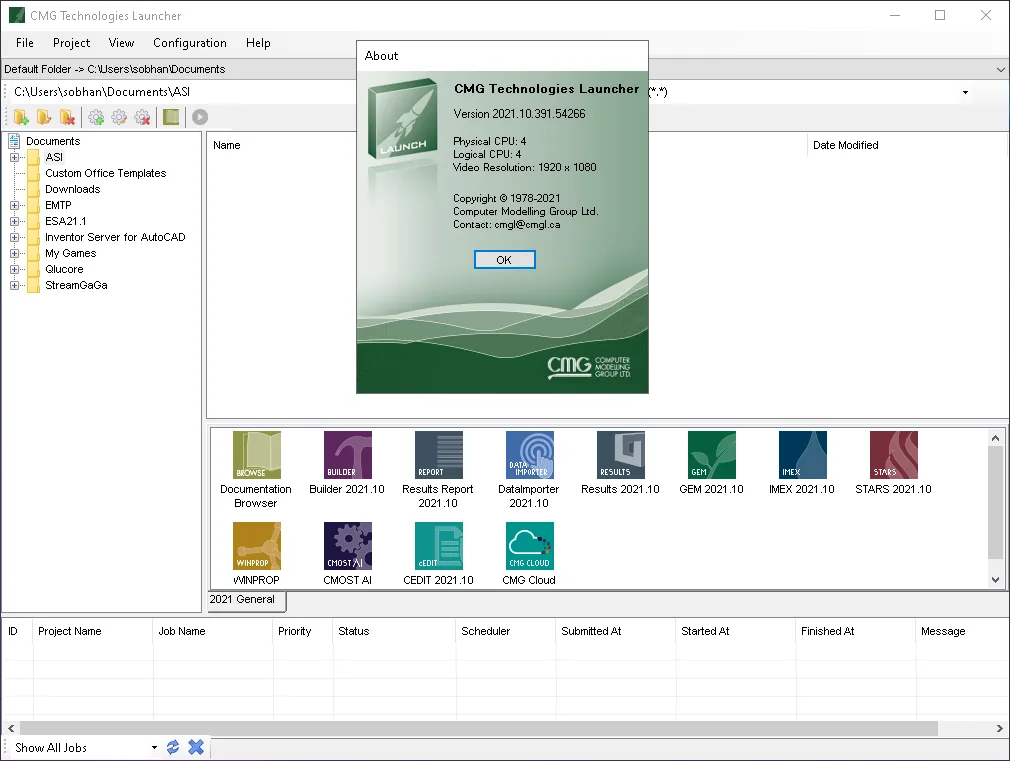The height and width of the screenshot is (761, 1010).
Task: Launch the CMOST AI icon
Action: 348,546
